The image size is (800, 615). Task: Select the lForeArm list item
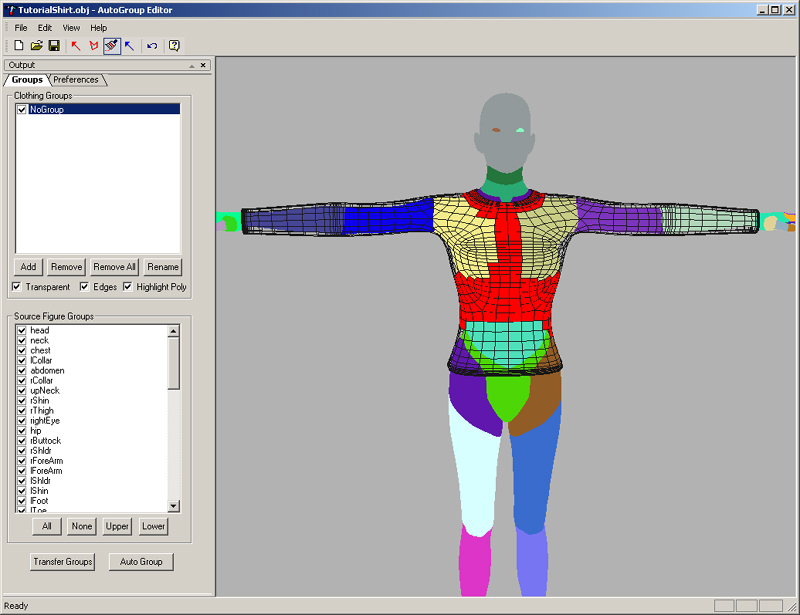point(46,471)
